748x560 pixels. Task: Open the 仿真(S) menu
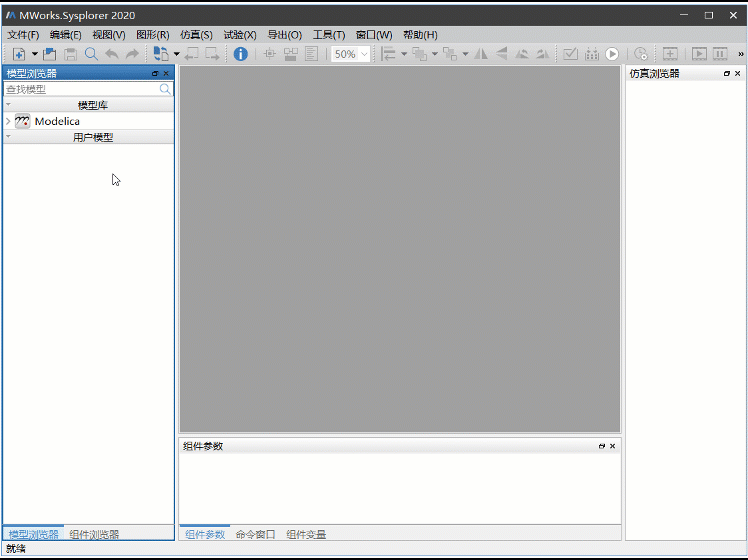[196, 35]
